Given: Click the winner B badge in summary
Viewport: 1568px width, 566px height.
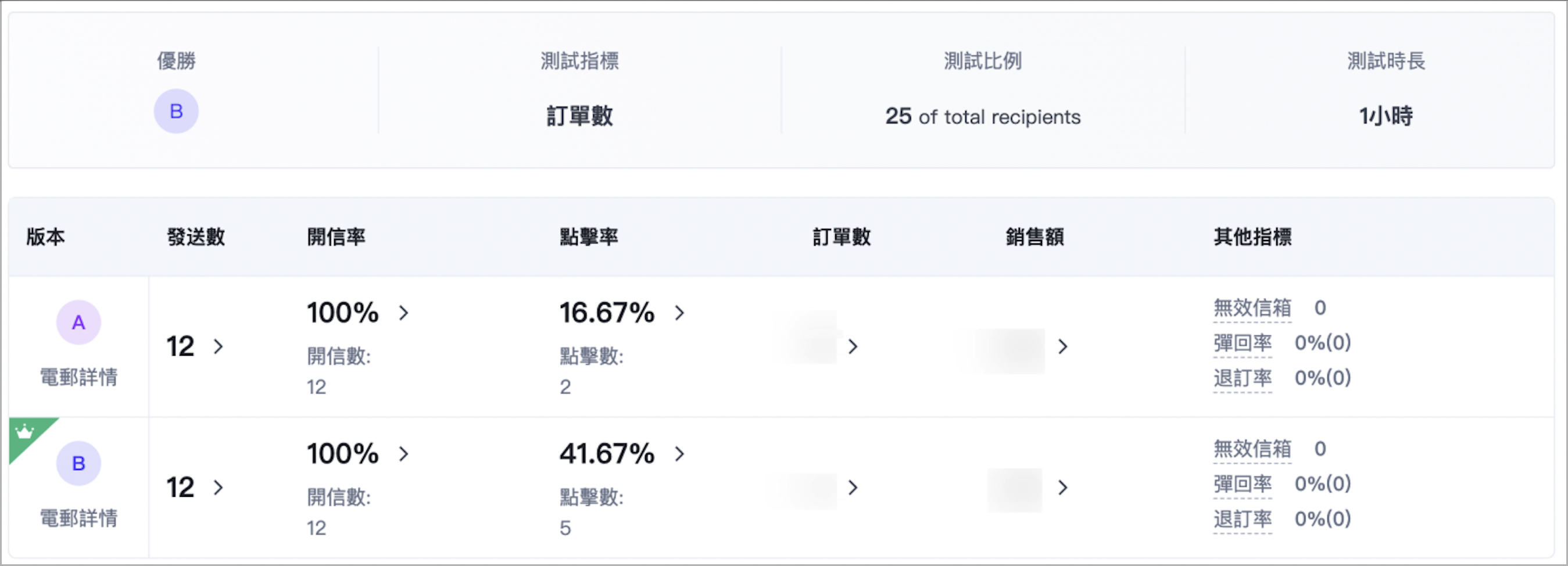Looking at the screenshot, I should [x=176, y=112].
